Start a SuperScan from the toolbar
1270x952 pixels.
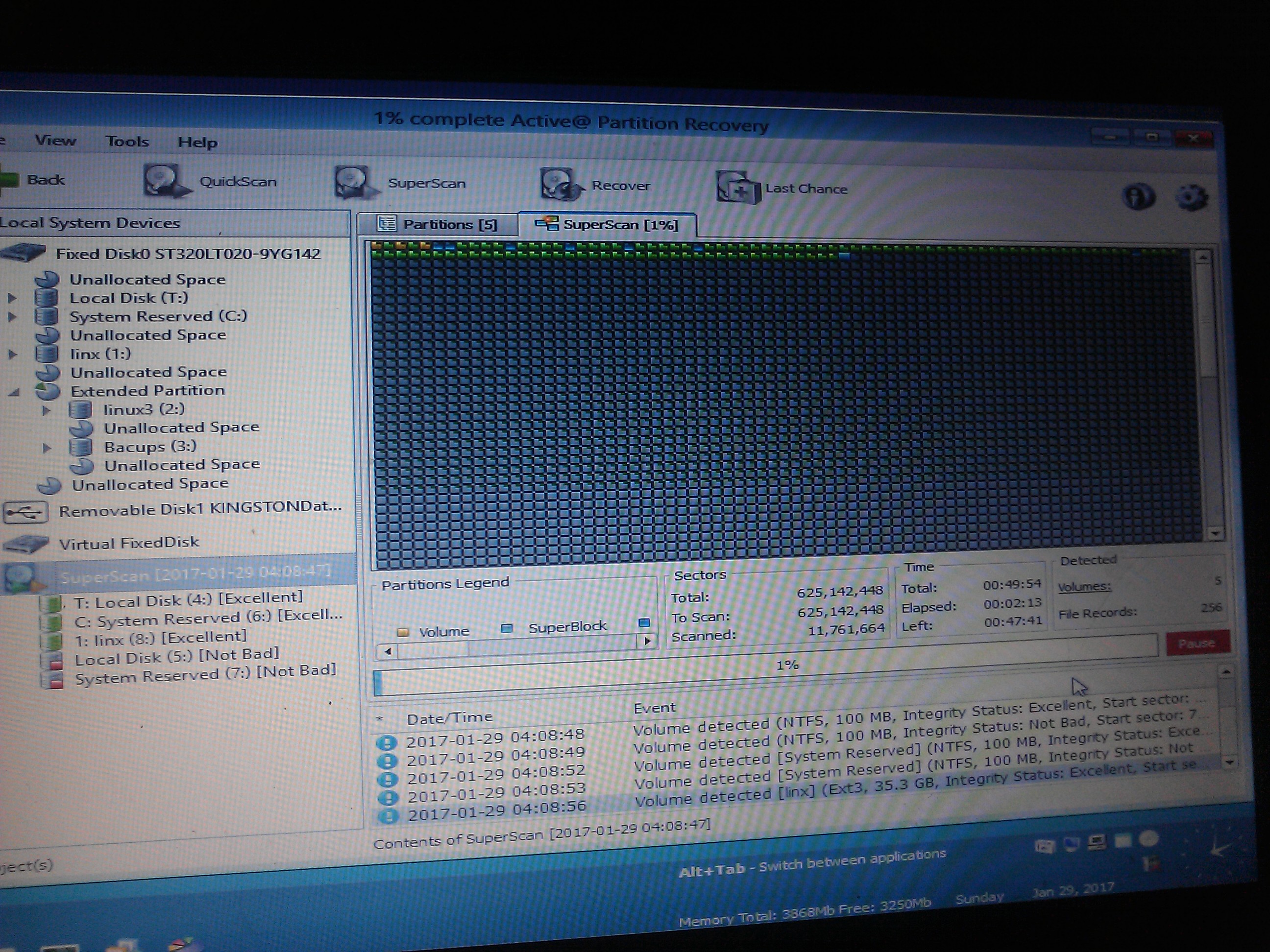[354, 183]
